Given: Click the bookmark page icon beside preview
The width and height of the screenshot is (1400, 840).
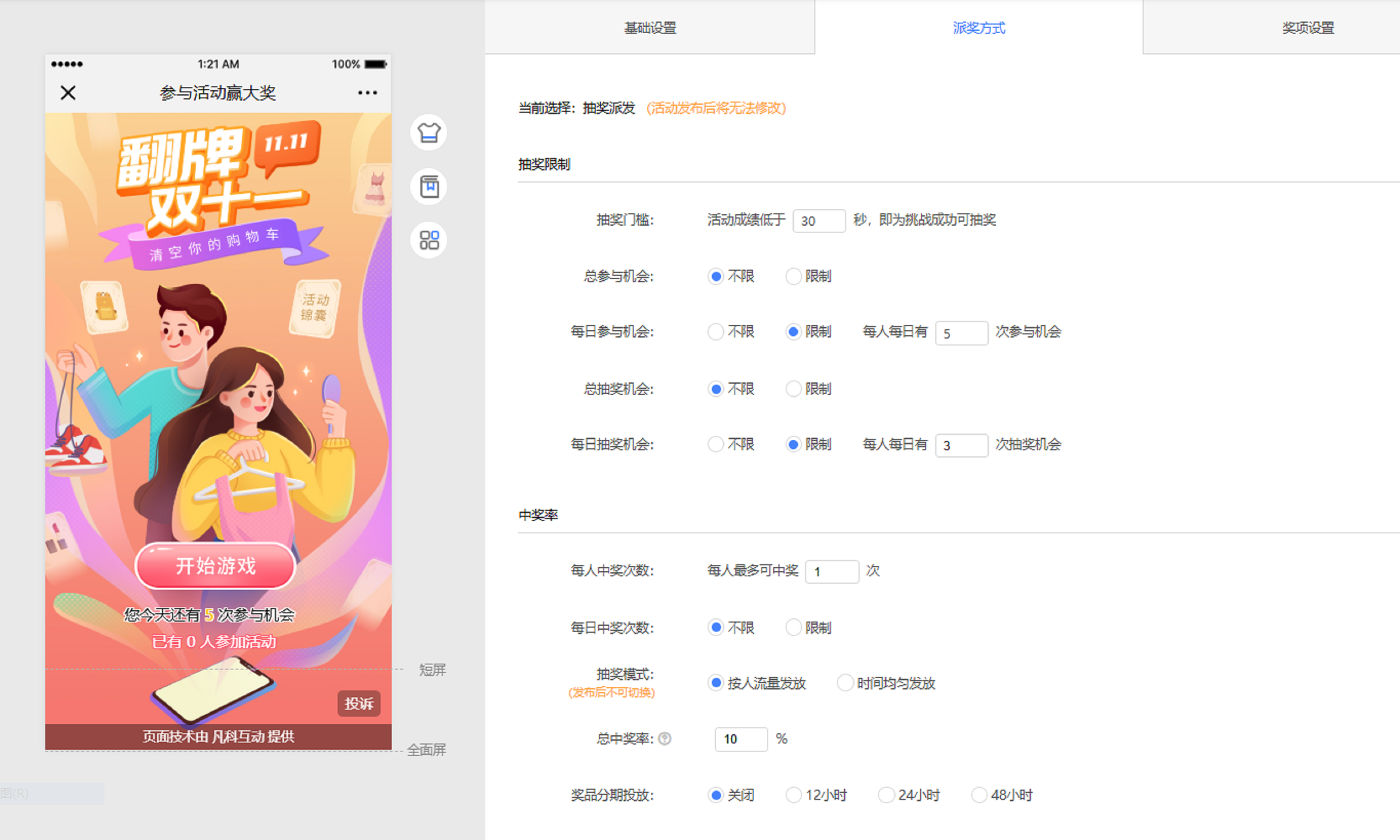Looking at the screenshot, I should (x=429, y=186).
